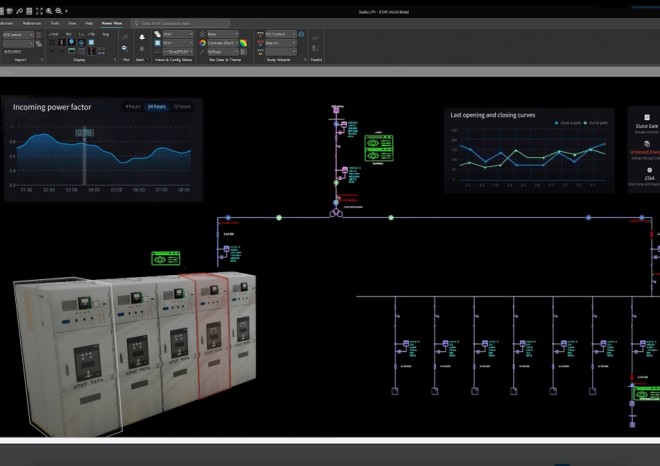Open the Contrast (Black) theme dropdown
660x466 pixels.
[223, 43]
